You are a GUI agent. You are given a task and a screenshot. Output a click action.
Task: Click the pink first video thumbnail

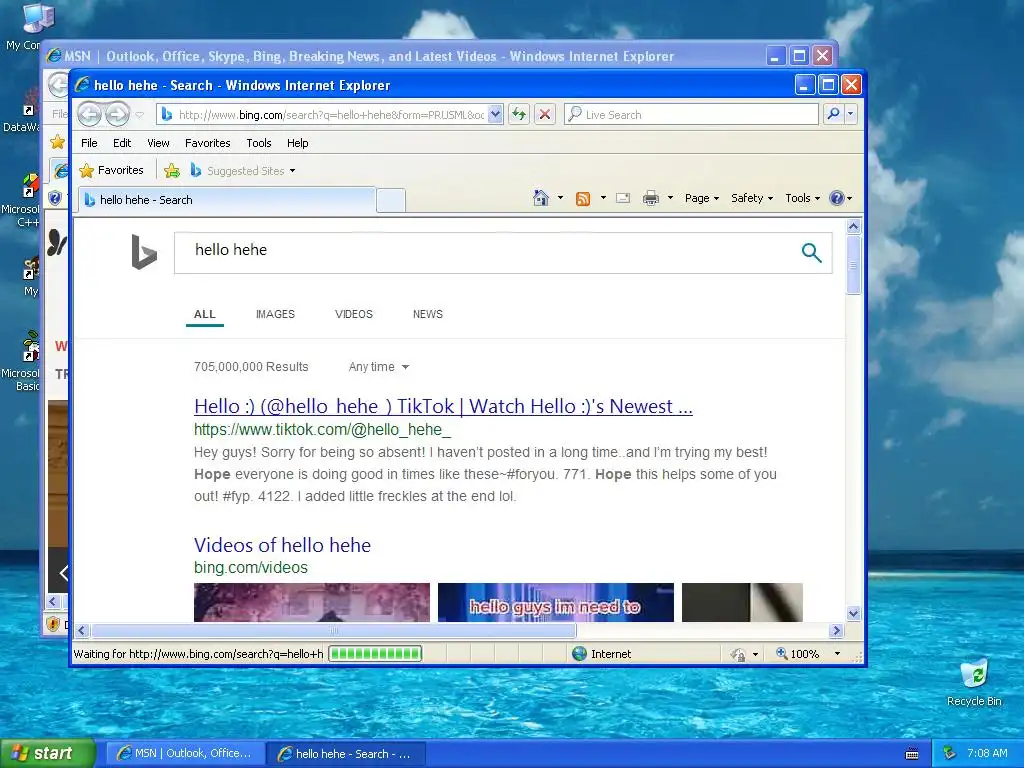[x=312, y=602]
